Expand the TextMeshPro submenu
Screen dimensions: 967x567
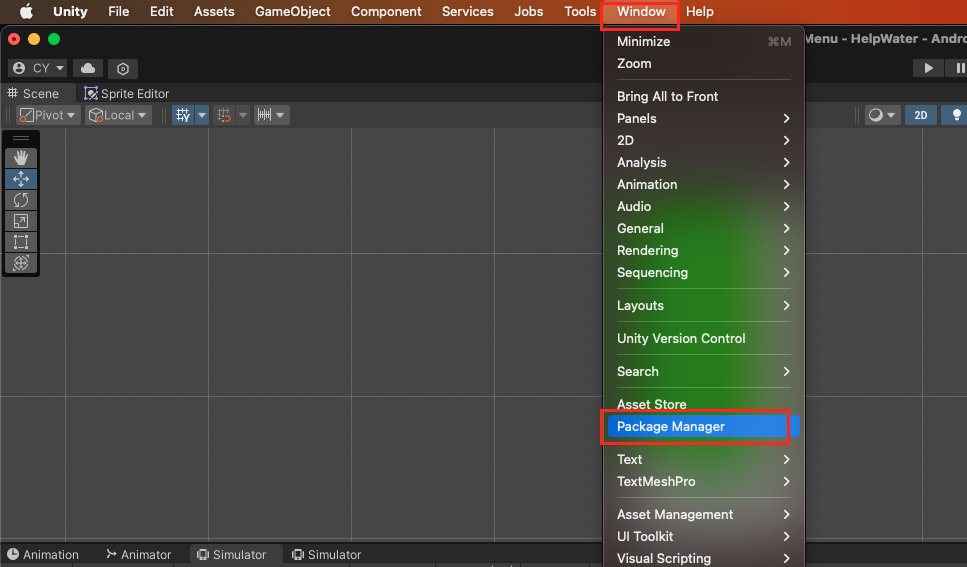click(x=704, y=482)
